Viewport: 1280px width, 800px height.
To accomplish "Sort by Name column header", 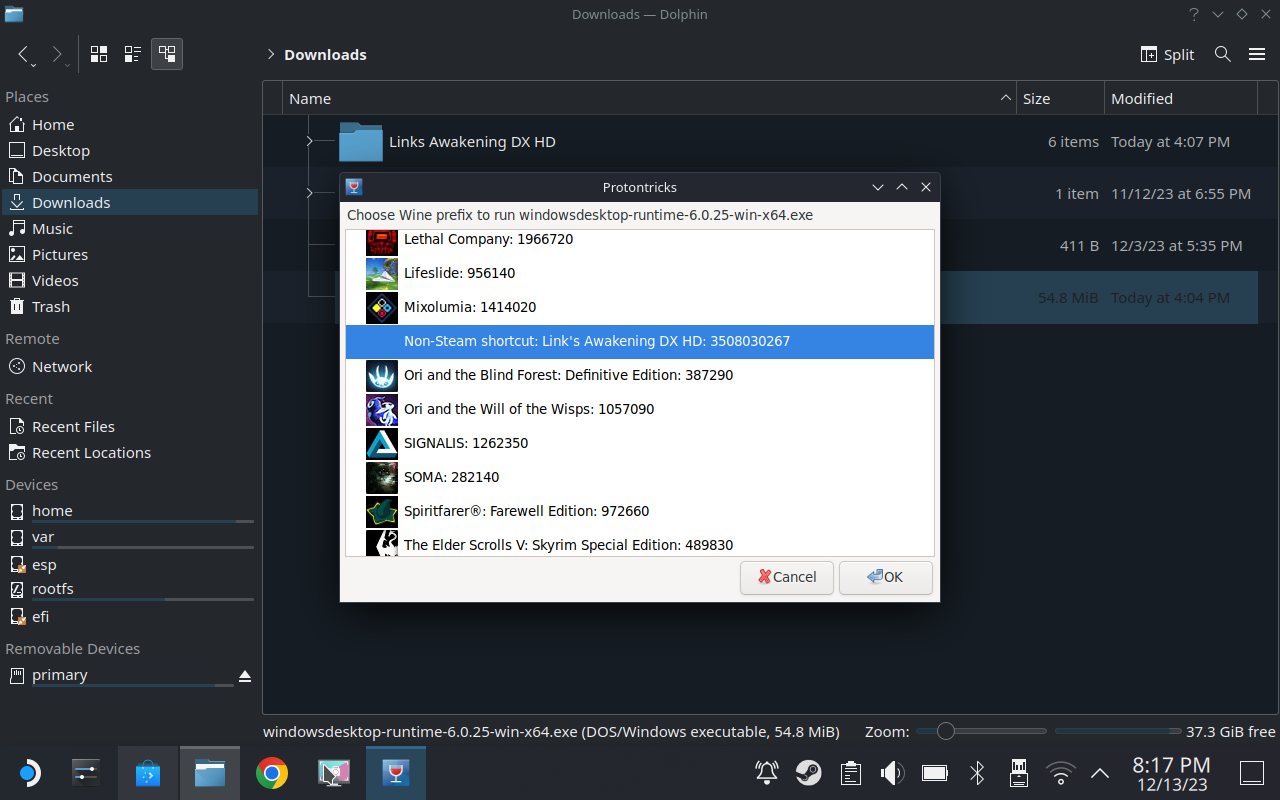I will click(x=649, y=98).
